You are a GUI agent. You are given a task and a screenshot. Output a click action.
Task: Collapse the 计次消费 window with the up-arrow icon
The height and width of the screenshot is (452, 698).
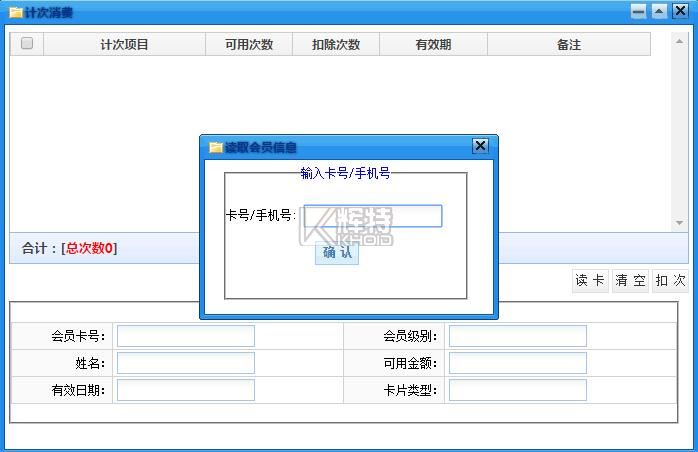(659, 11)
